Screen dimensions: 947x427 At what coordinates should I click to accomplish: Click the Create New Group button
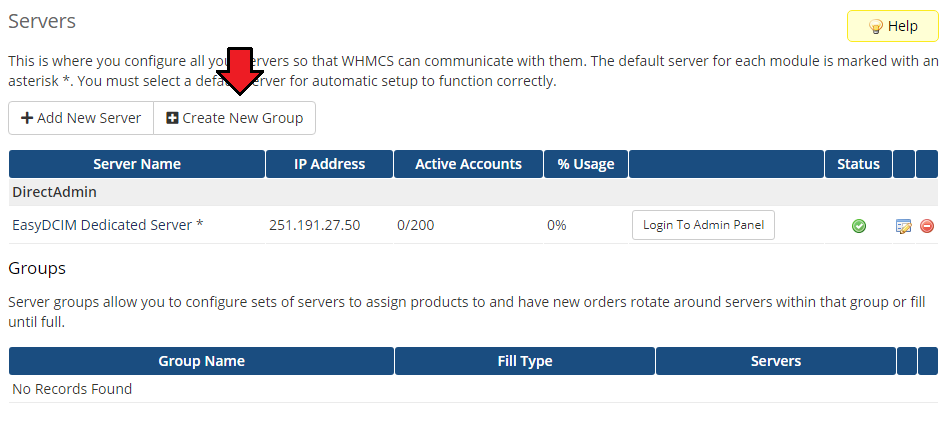(234, 118)
